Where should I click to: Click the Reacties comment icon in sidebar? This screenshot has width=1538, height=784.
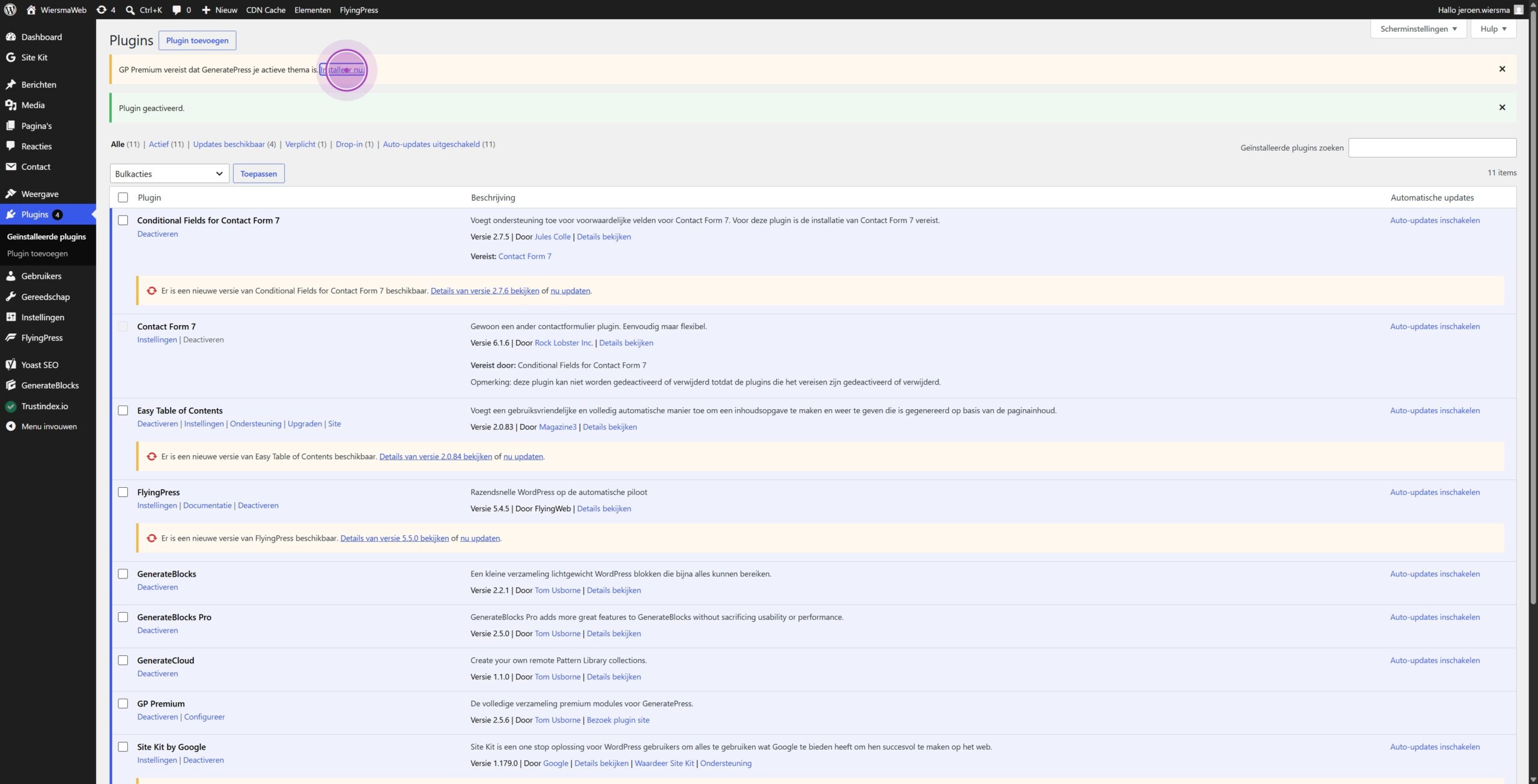click(x=11, y=146)
